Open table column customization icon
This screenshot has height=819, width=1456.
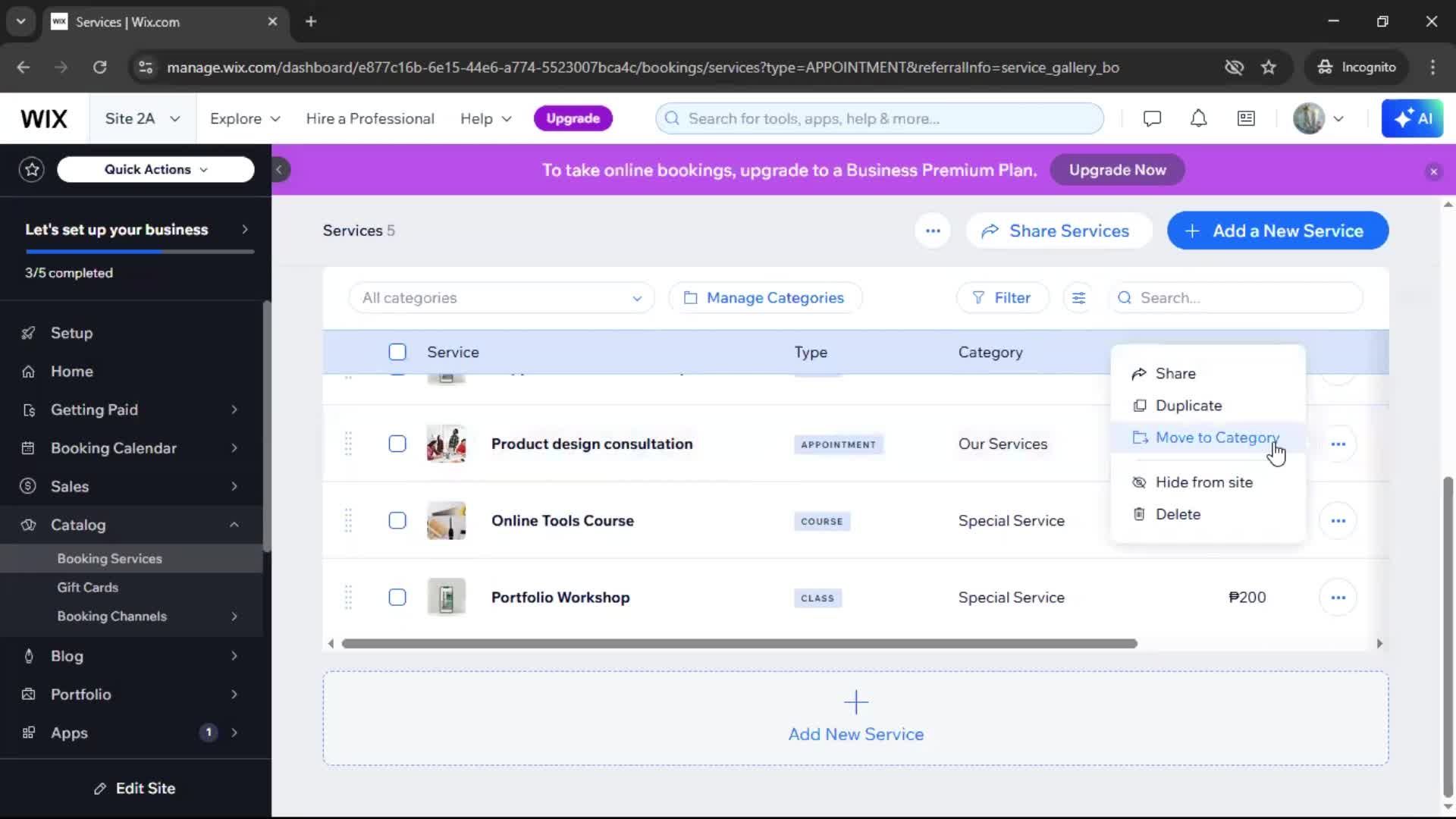click(1078, 298)
